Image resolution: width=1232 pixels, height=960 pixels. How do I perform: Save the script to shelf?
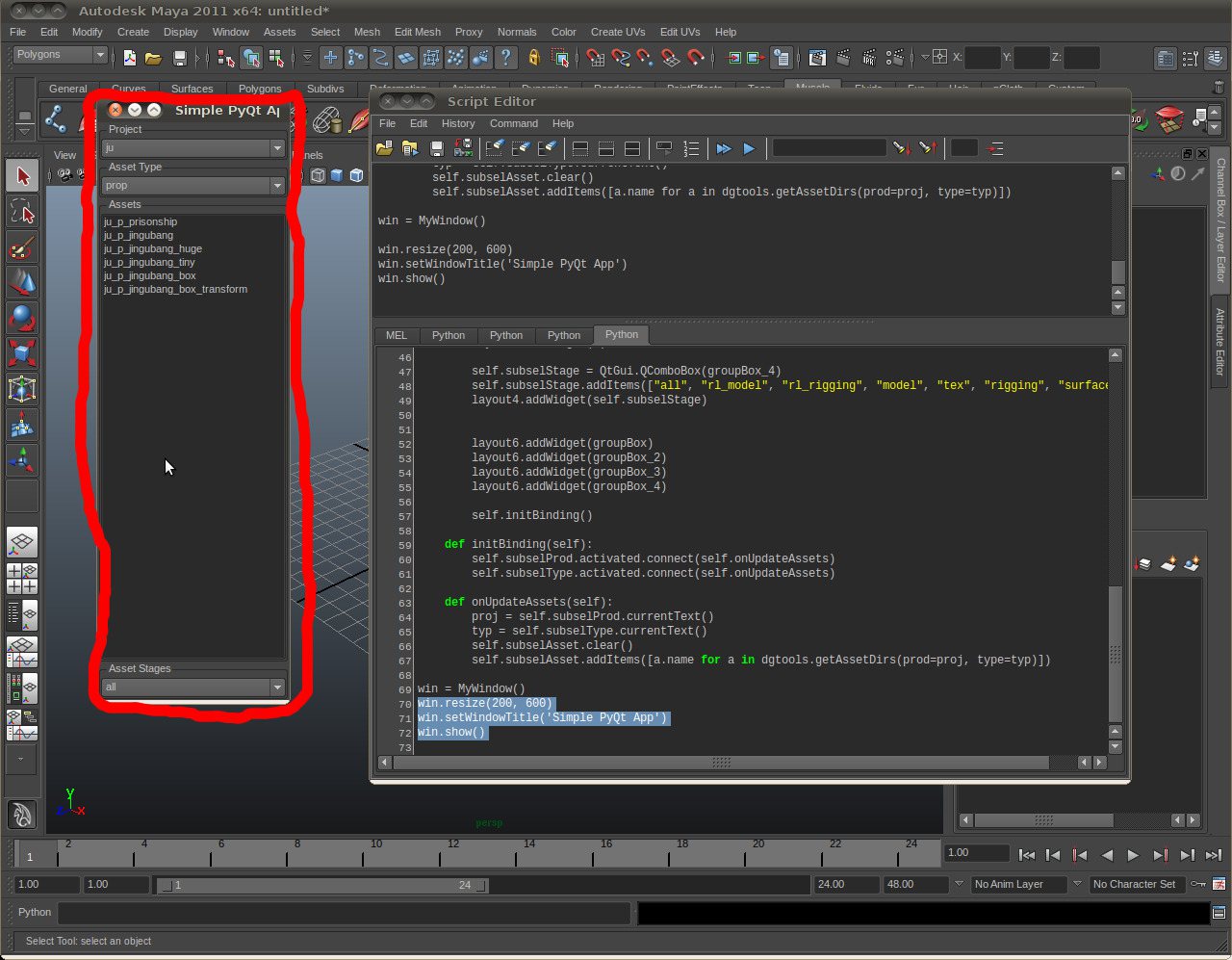463,148
